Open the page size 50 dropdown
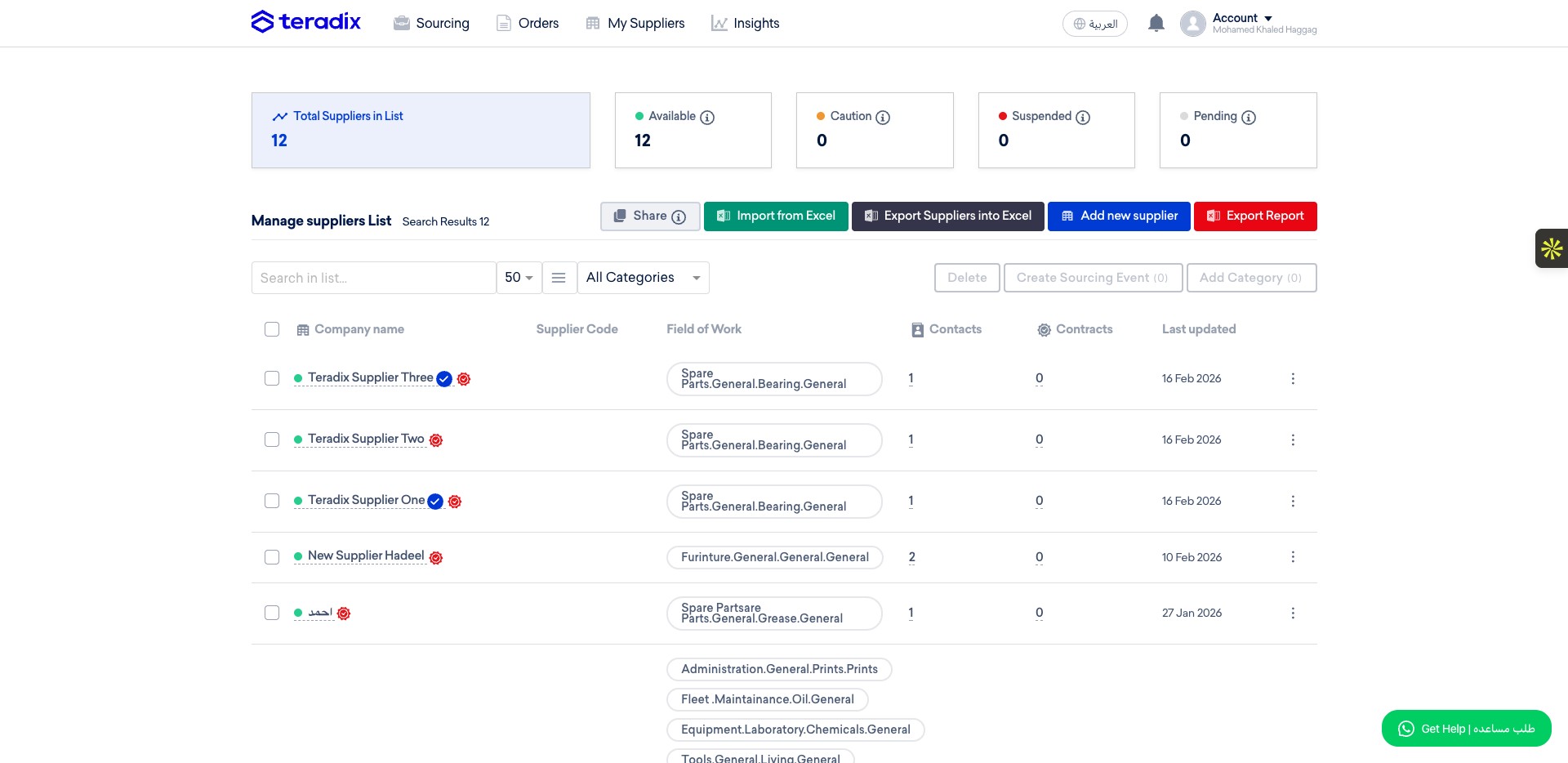Image resolution: width=1568 pixels, height=763 pixels. click(519, 278)
